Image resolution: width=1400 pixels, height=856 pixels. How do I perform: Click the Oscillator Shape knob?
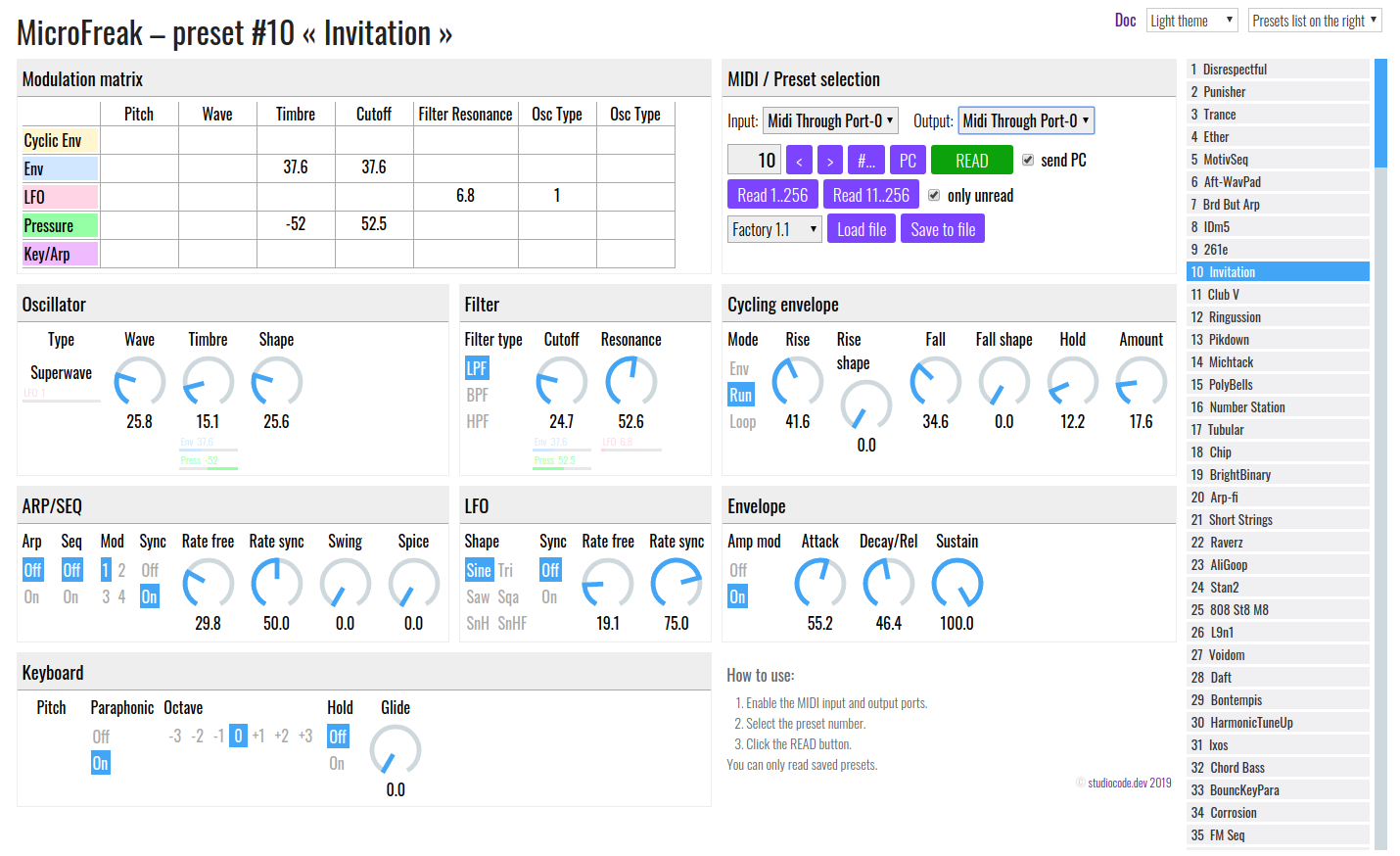tap(277, 382)
